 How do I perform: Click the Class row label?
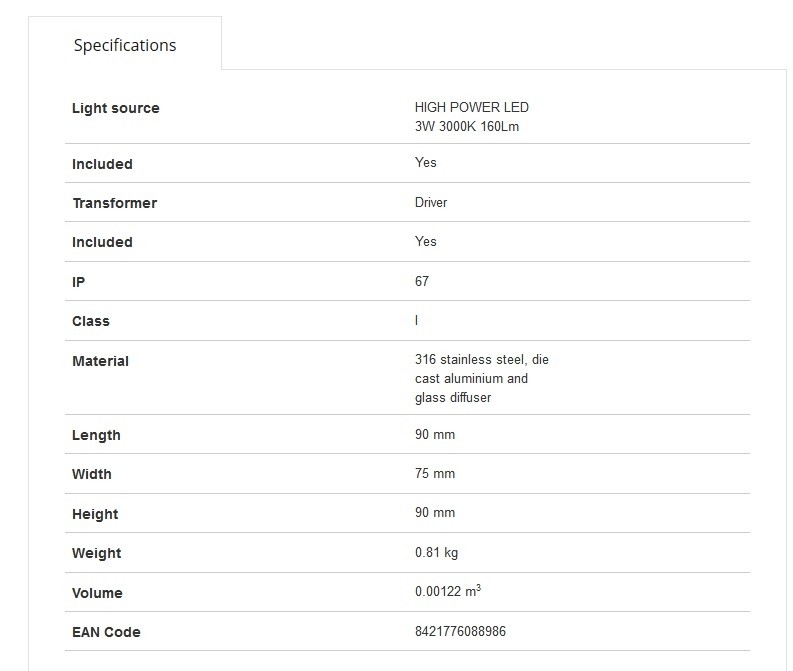tap(91, 321)
